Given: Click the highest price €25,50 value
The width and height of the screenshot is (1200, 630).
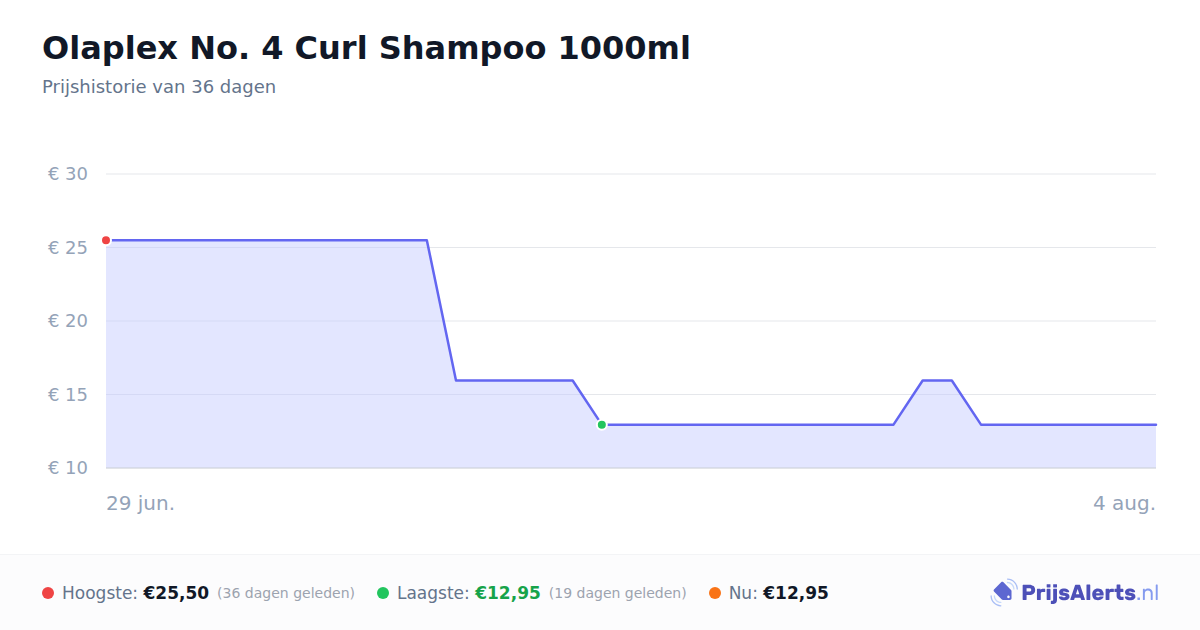Looking at the screenshot, I should pyautogui.click(x=176, y=593).
